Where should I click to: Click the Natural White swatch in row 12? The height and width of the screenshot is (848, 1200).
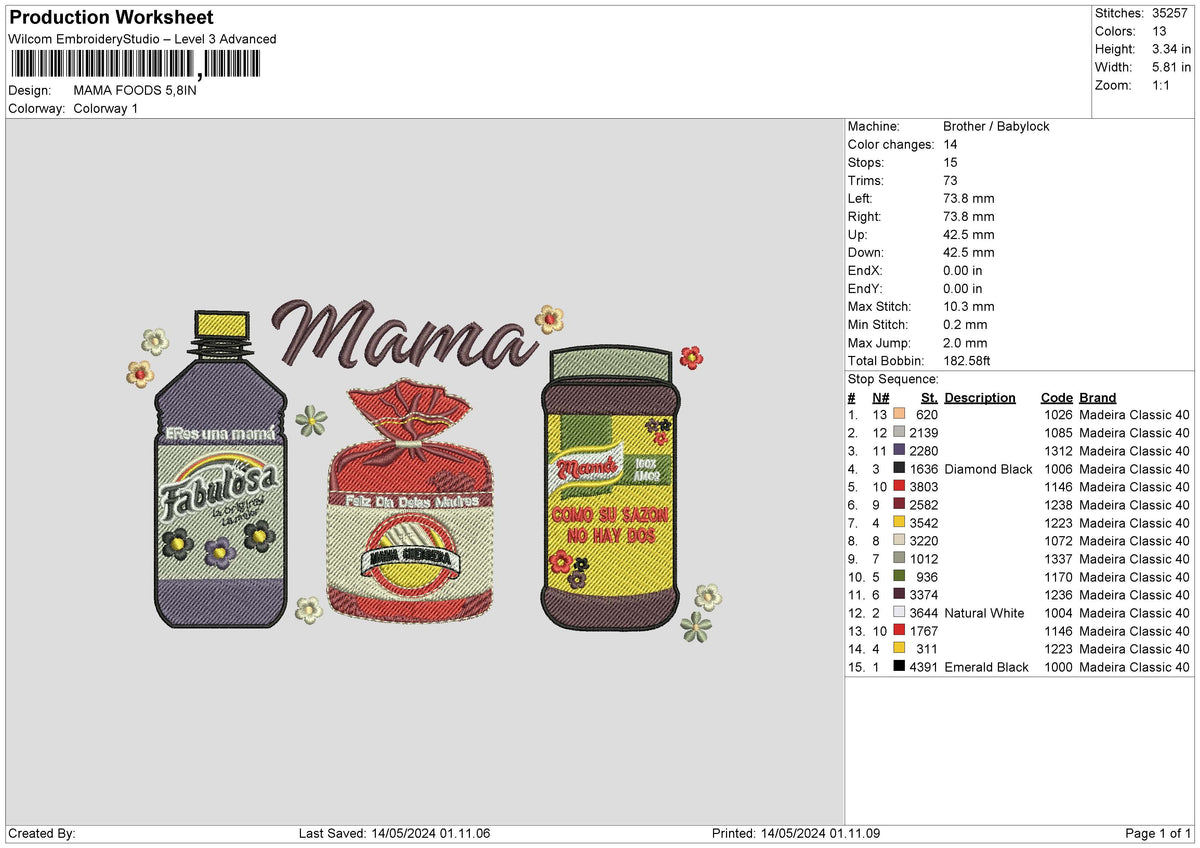[x=900, y=613]
